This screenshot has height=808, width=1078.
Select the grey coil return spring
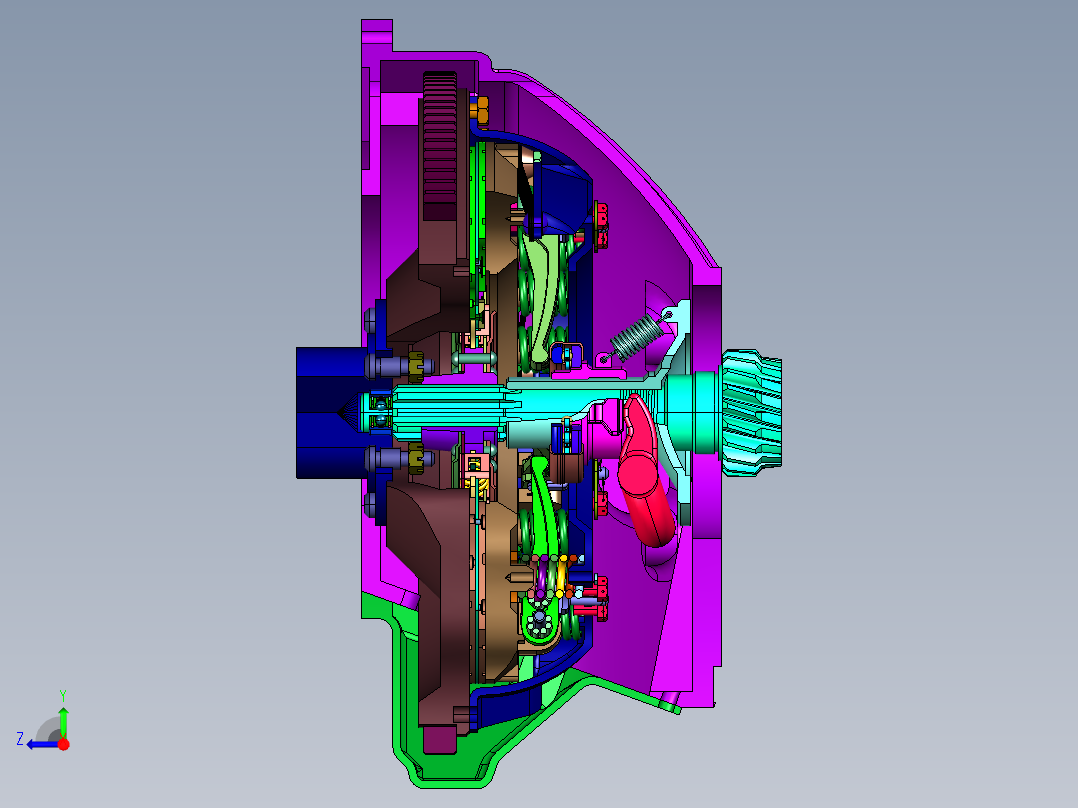pyautogui.click(x=637, y=338)
